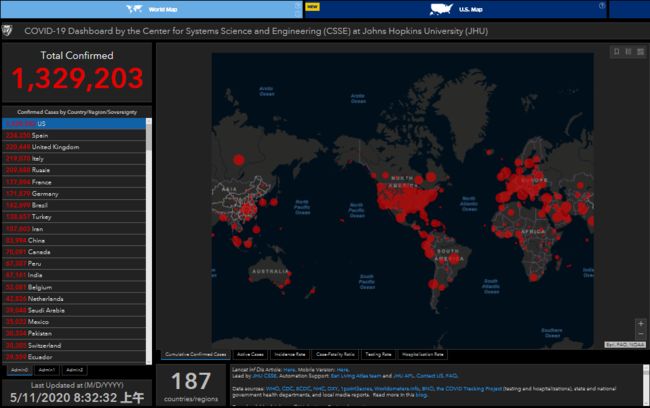Click the USA silhouette icon in the top tab
The width and height of the screenshot is (650, 408).
click(441, 9)
